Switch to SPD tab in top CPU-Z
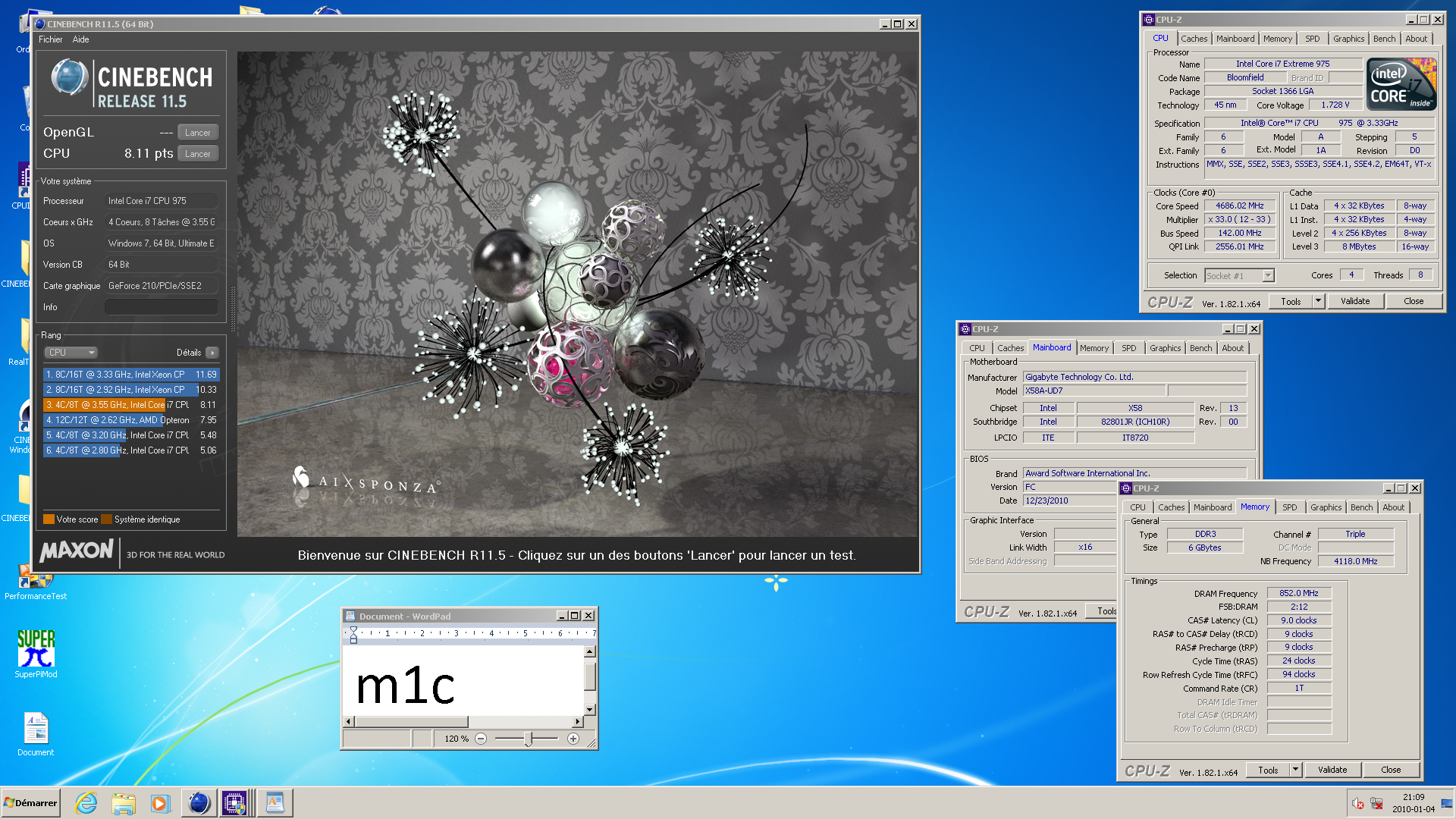 point(1312,39)
